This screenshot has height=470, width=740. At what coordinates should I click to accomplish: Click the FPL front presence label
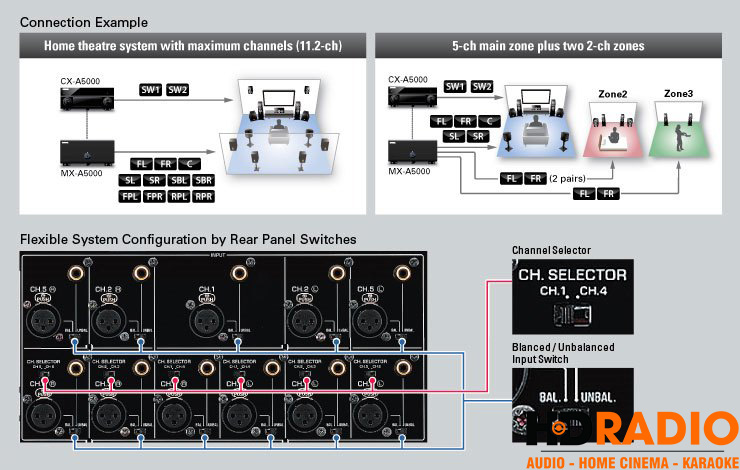128,196
